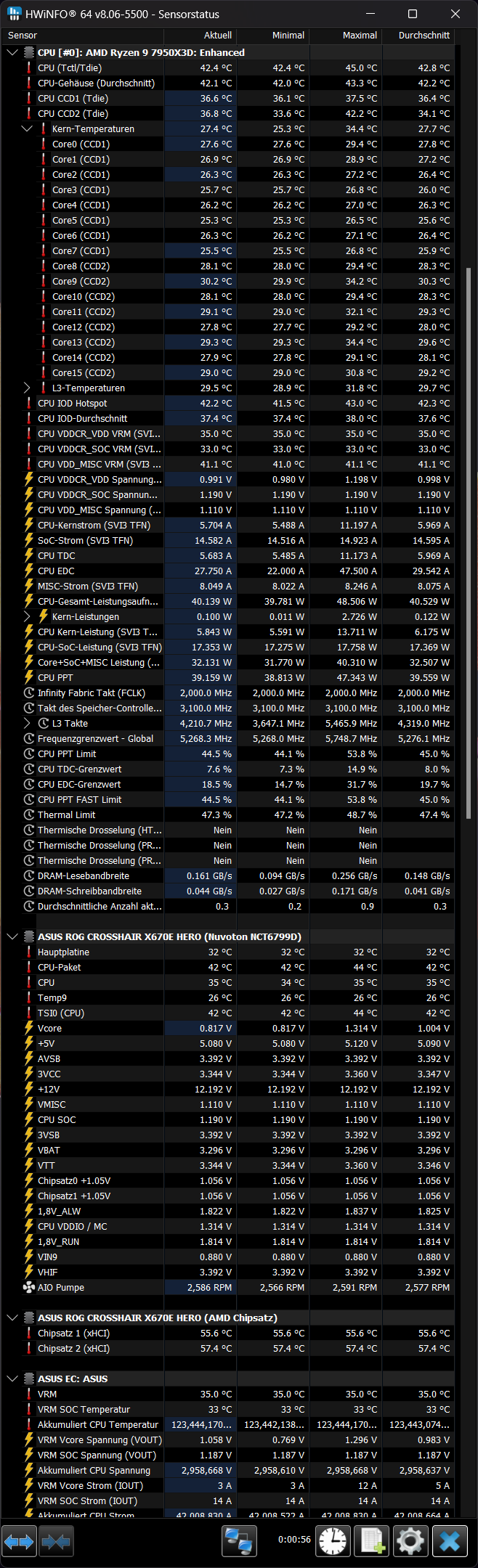Close sensors with the blue X button
Image resolution: width=478 pixels, height=1568 pixels.
pyautogui.click(x=450, y=1540)
